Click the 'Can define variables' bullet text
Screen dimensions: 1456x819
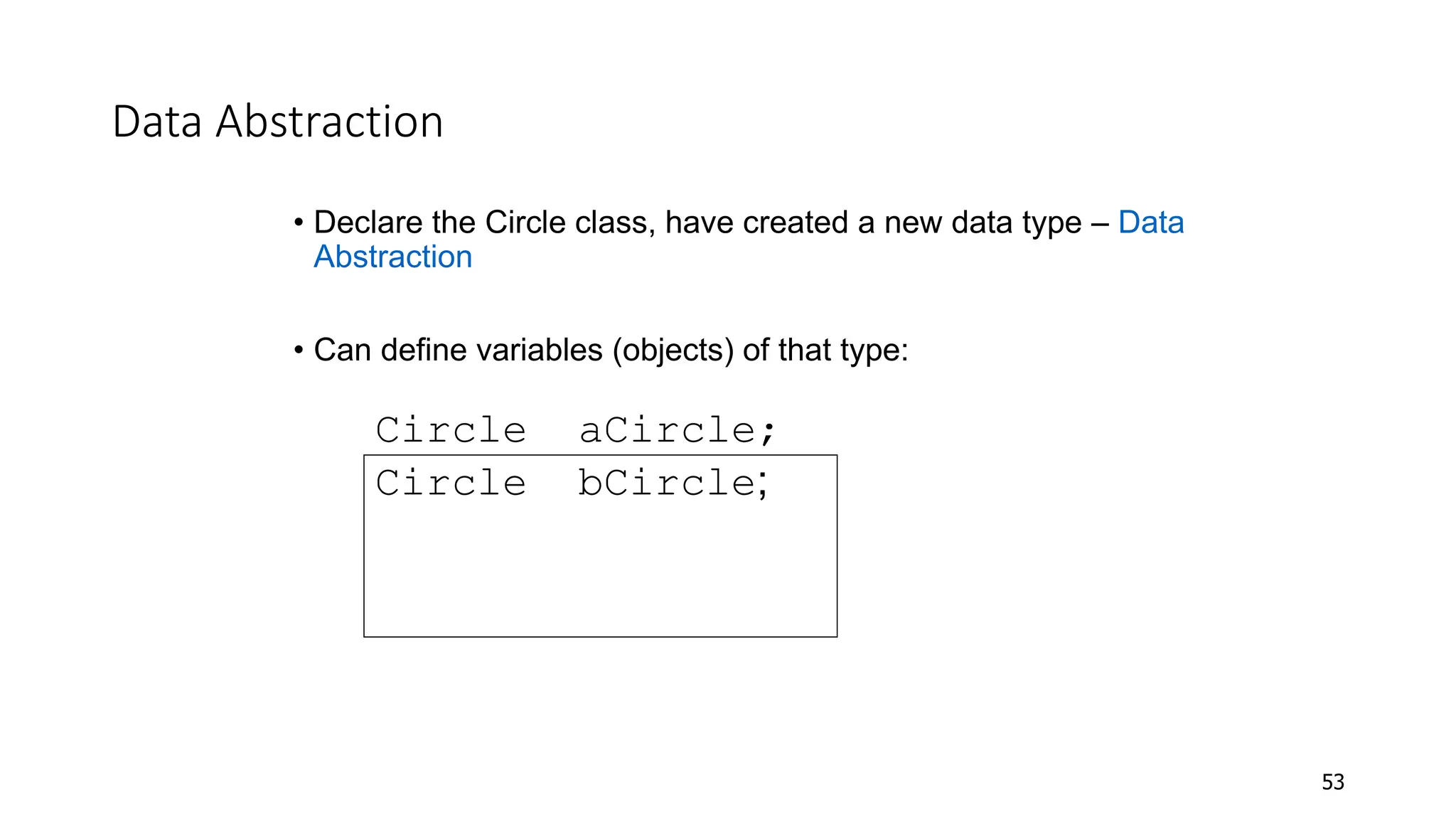point(611,350)
